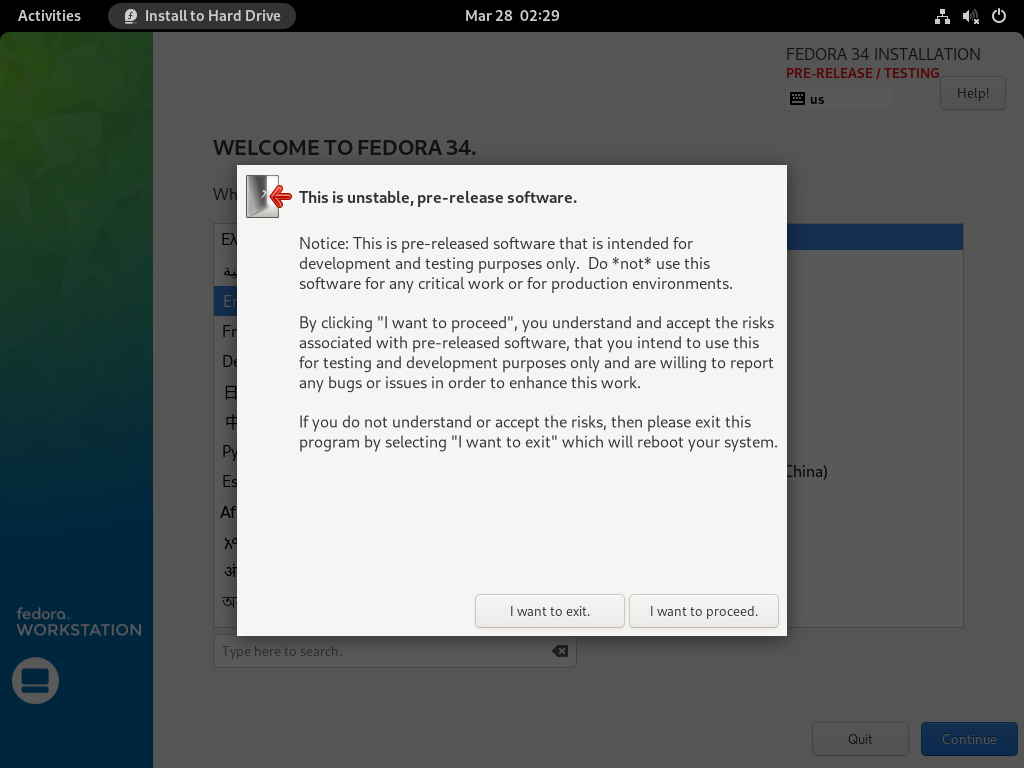Click the Install to Hard Drive icon
This screenshot has height=768, width=1024.
point(129,15)
